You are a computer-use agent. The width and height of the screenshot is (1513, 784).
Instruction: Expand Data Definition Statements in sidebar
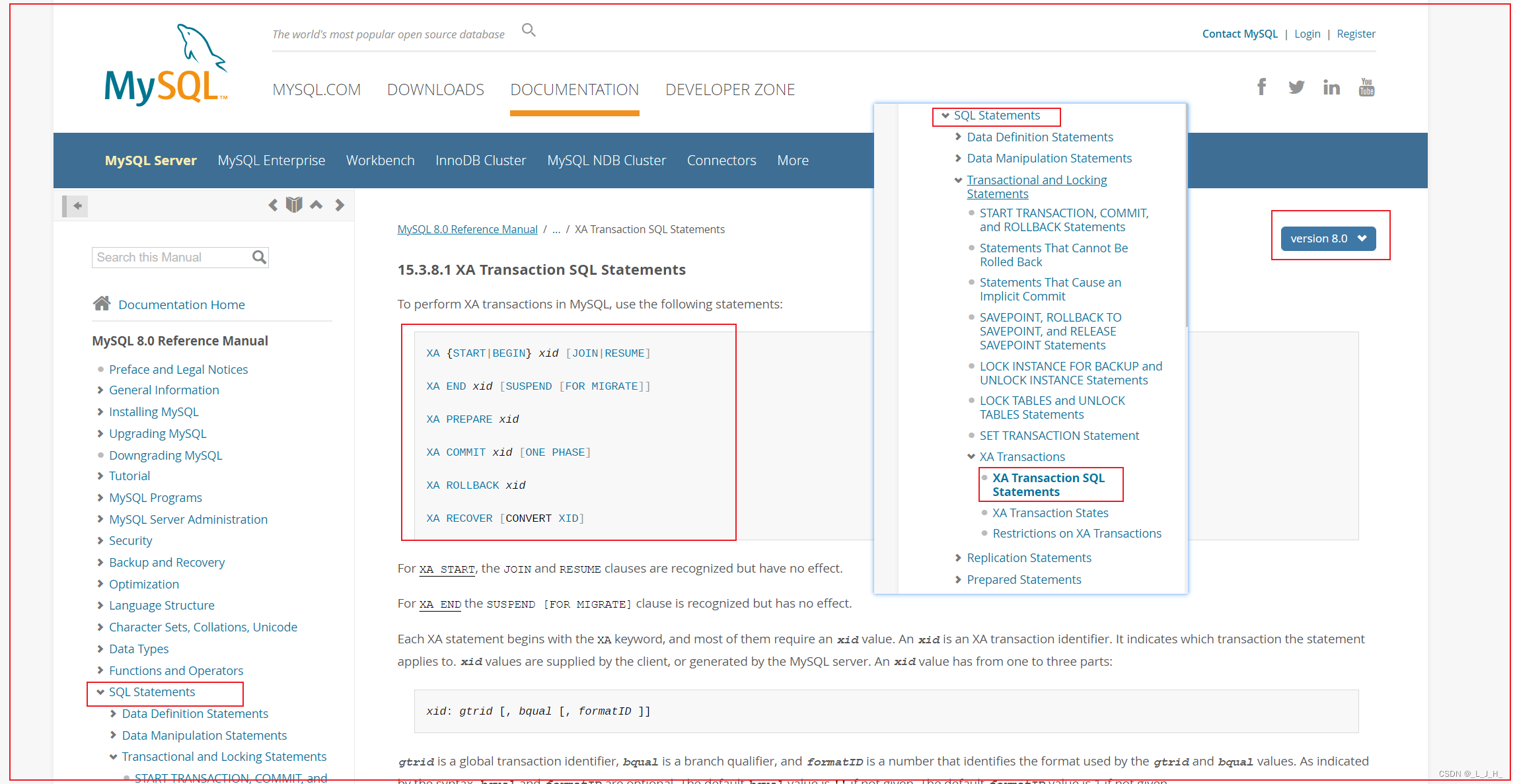[112, 713]
